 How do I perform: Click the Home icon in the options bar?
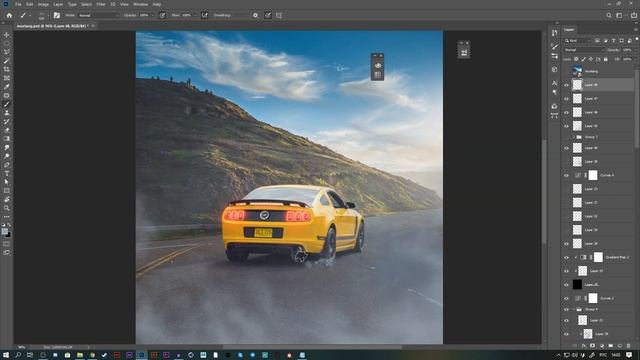[x=9, y=15]
